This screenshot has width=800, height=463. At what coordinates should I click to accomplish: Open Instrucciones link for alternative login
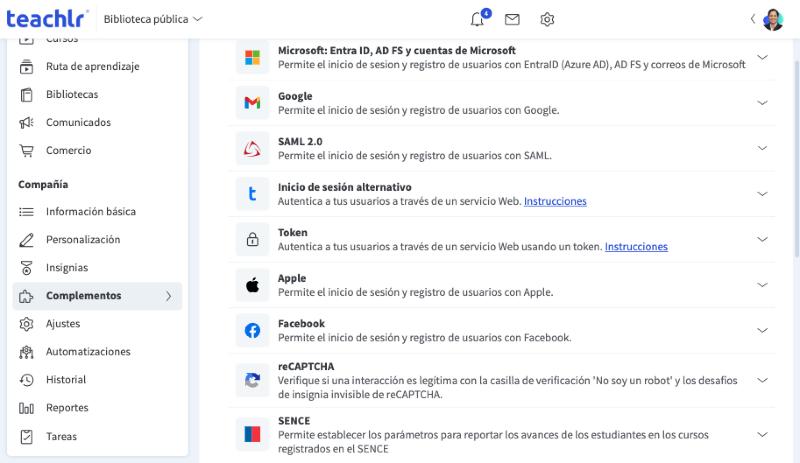coord(555,201)
